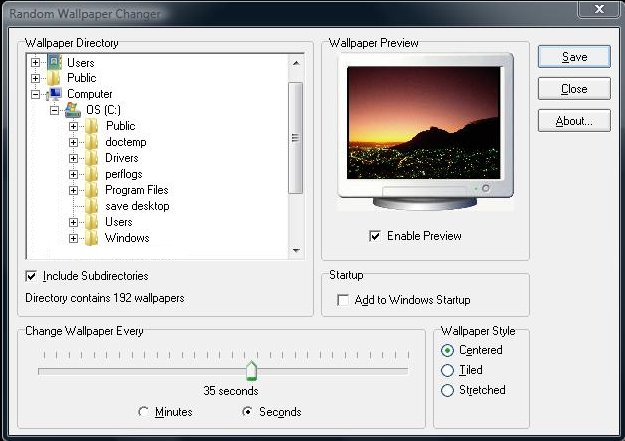Select the Drivers folder icon
This screenshot has height=441, width=625.
(91, 158)
